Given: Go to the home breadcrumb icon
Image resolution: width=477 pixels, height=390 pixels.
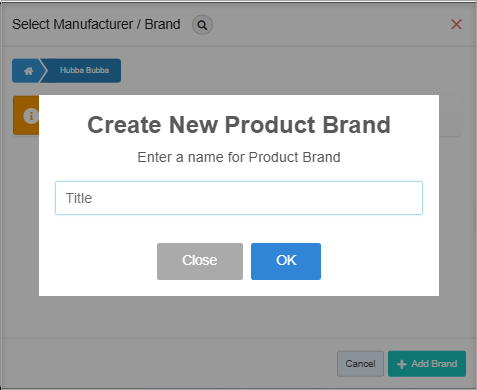Looking at the screenshot, I should coord(28,71).
